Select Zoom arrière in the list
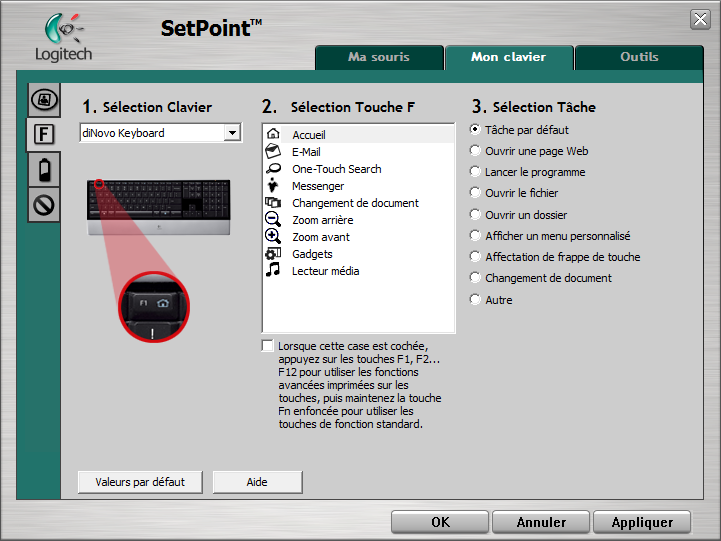This screenshot has width=721, height=541. point(358,220)
